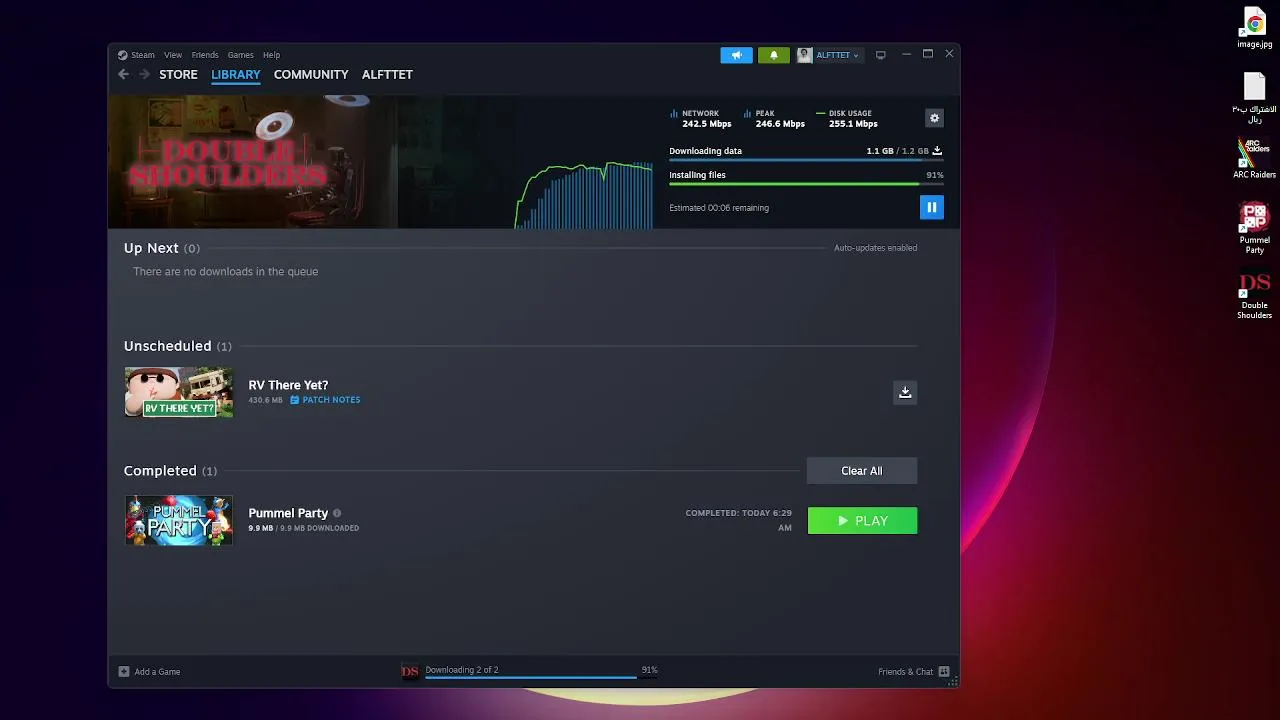Click the PEAK 246.6 Mbps stat
The image size is (1280, 720).
tap(774, 119)
